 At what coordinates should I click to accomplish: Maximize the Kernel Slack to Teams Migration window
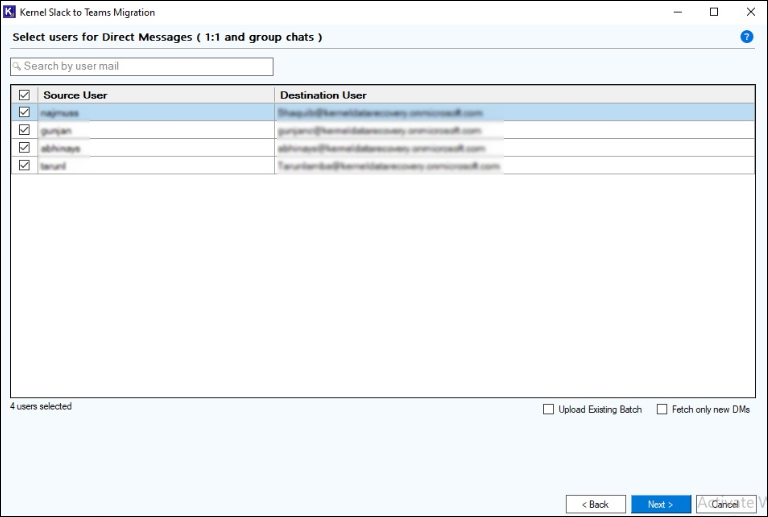[x=714, y=12]
